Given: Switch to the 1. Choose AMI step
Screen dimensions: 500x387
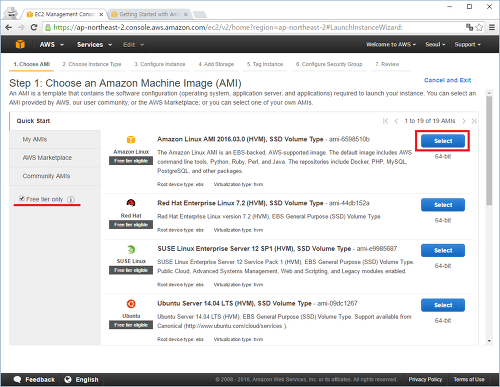Looking at the screenshot, I should (x=32, y=64).
